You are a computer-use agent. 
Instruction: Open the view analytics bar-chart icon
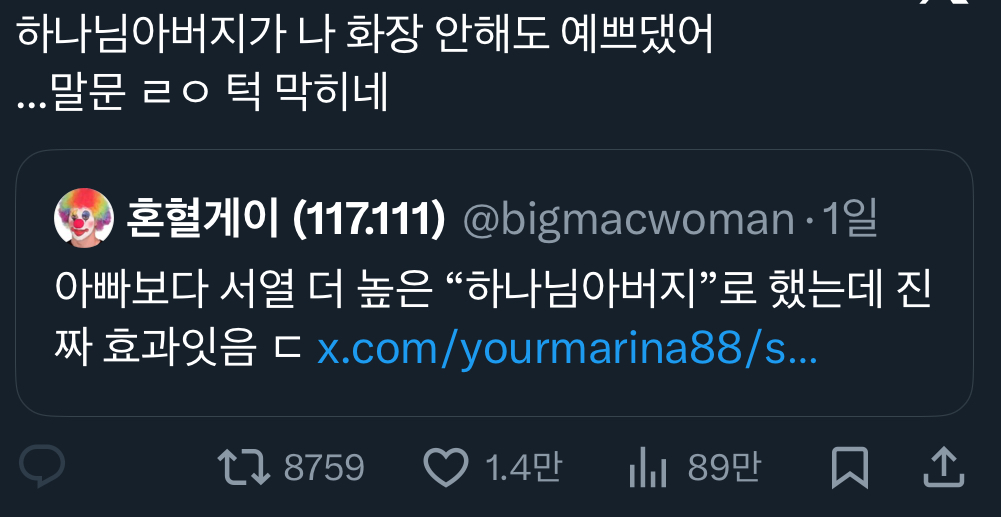648,468
